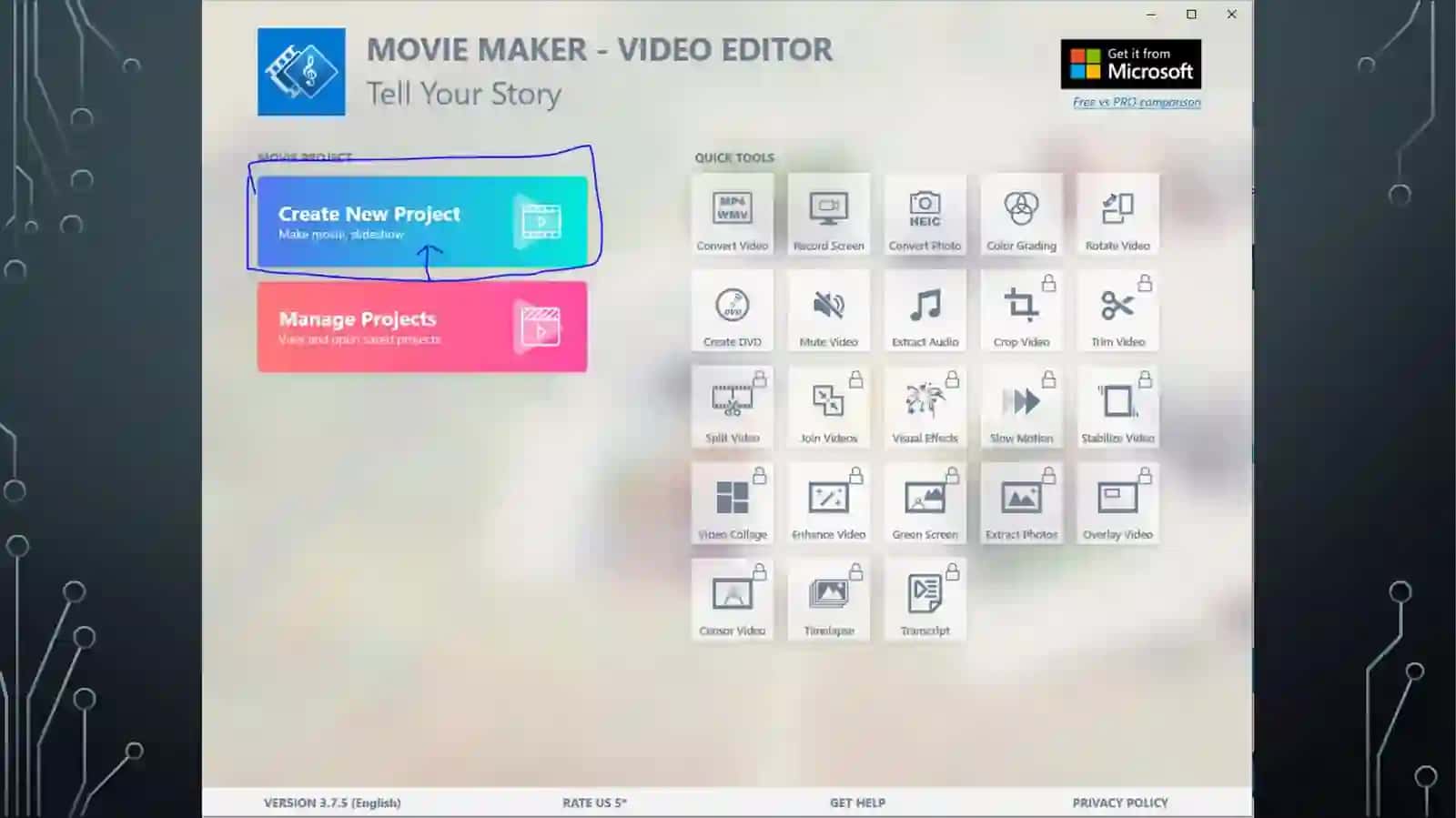Image resolution: width=1456 pixels, height=818 pixels.
Task: Open the Extract Photos tool
Action: (1022, 503)
